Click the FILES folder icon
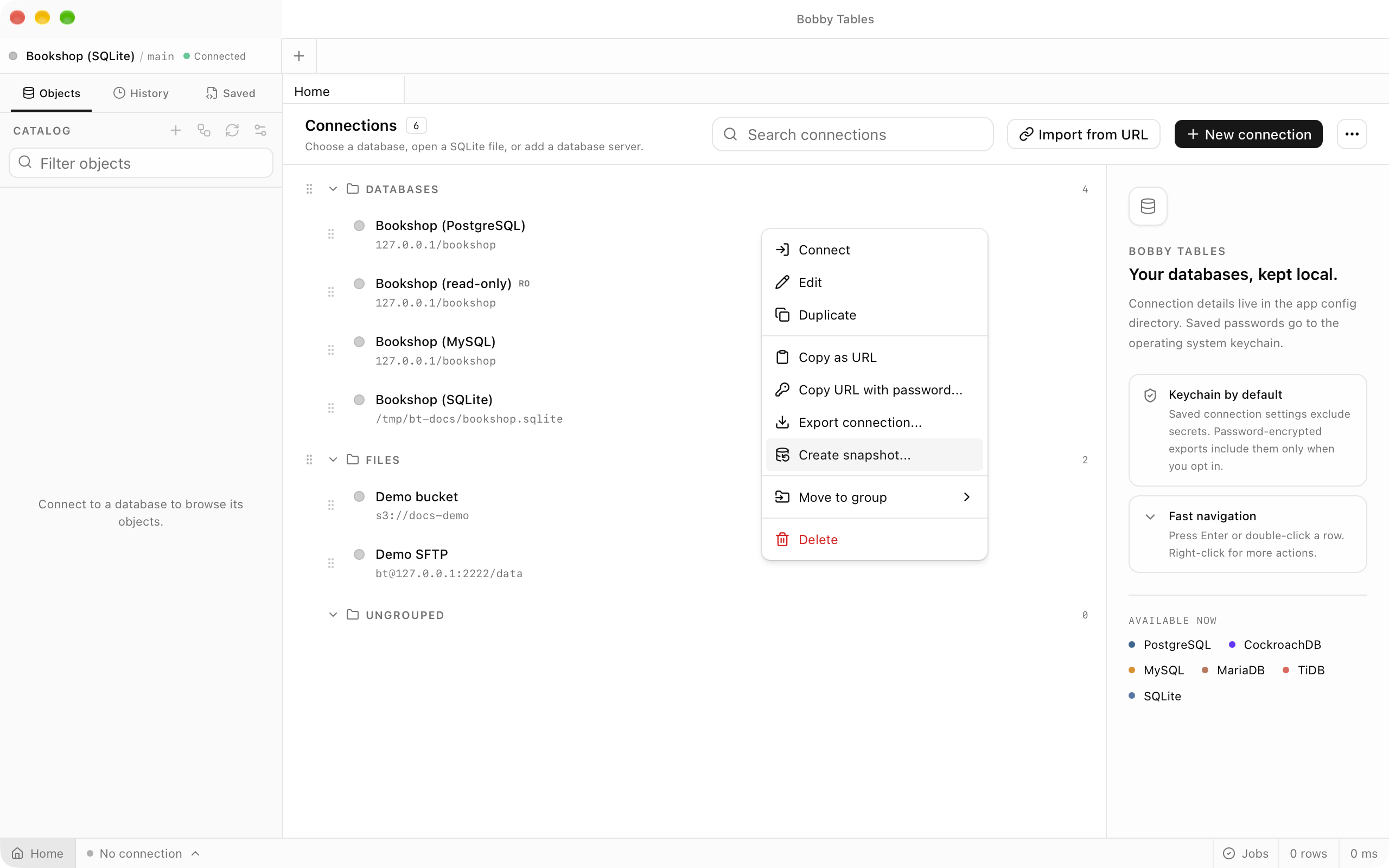 pyautogui.click(x=353, y=459)
